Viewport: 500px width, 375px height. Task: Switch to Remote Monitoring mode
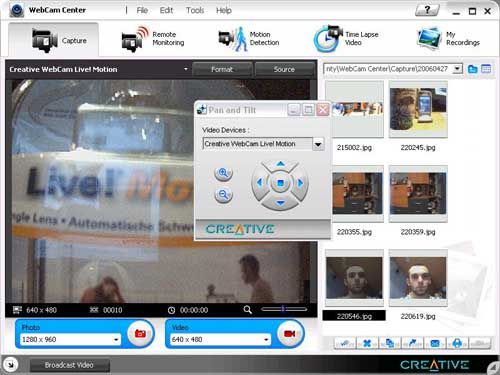153,39
